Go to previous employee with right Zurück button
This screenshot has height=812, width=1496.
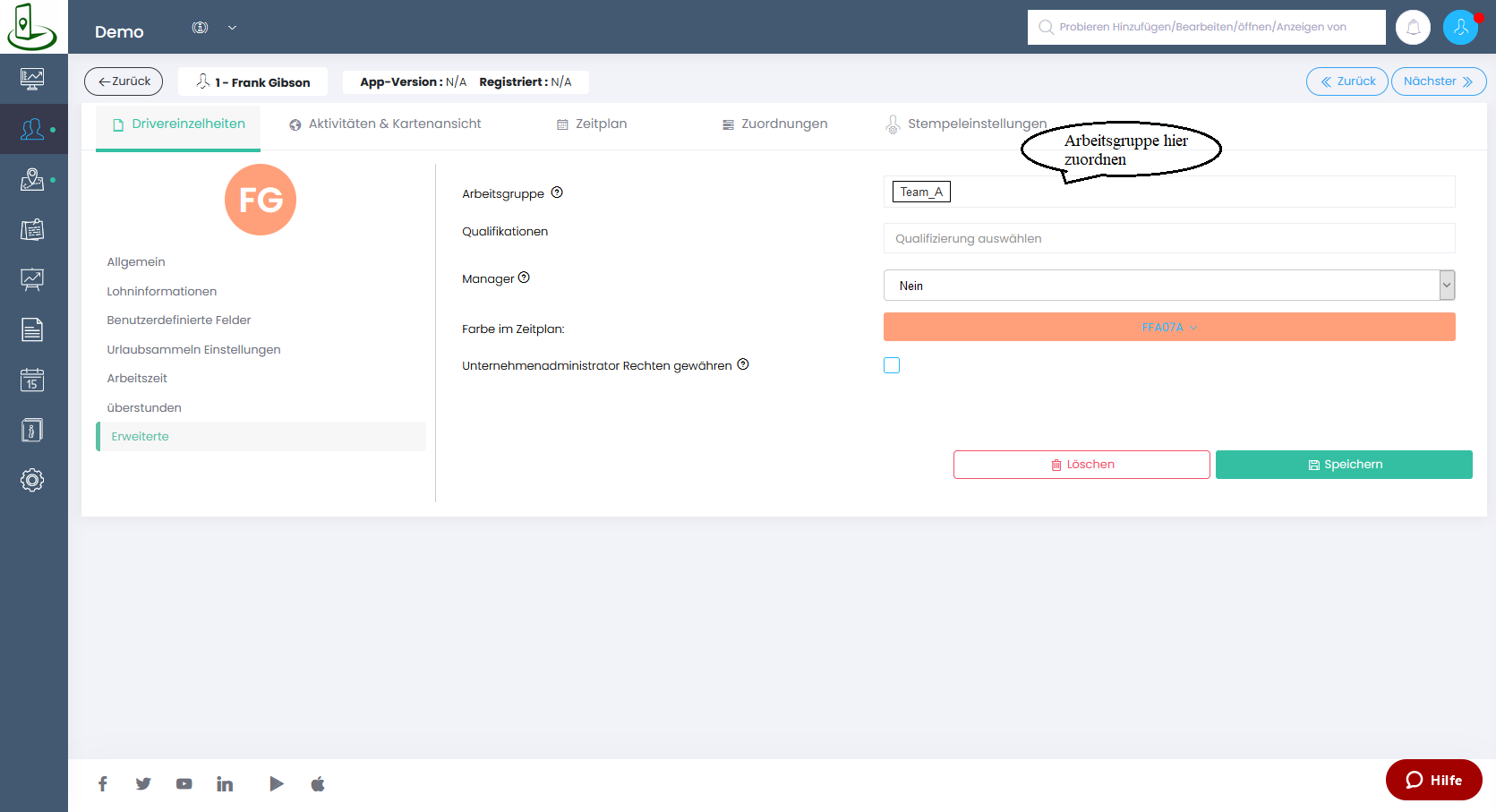pos(1347,81)
